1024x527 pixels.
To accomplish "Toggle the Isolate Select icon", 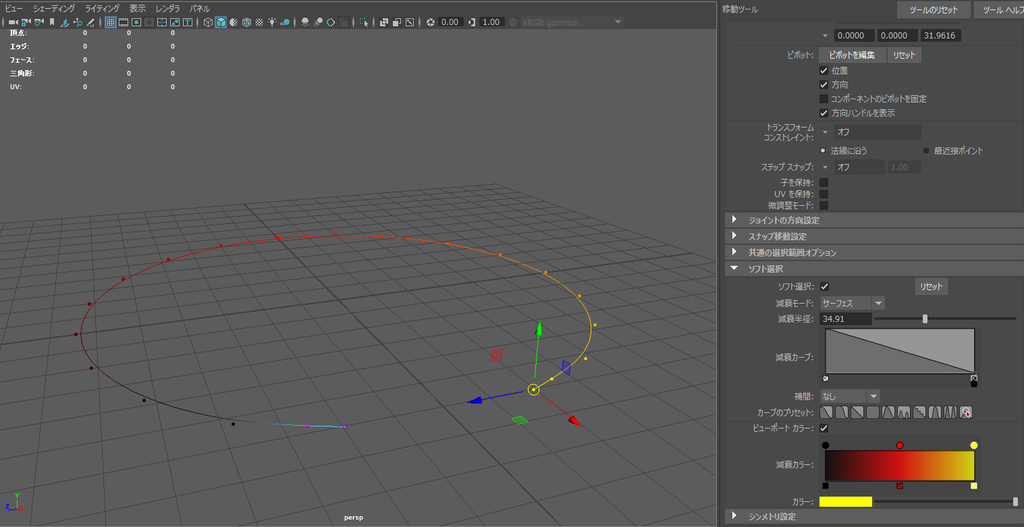I will coord(364,22).
